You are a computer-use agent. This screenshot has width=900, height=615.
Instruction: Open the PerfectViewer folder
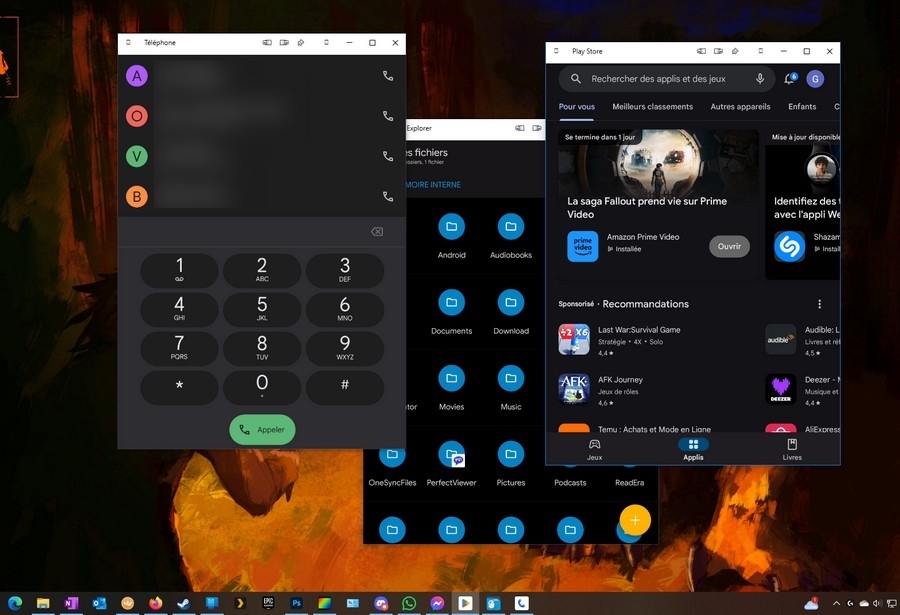451,456
